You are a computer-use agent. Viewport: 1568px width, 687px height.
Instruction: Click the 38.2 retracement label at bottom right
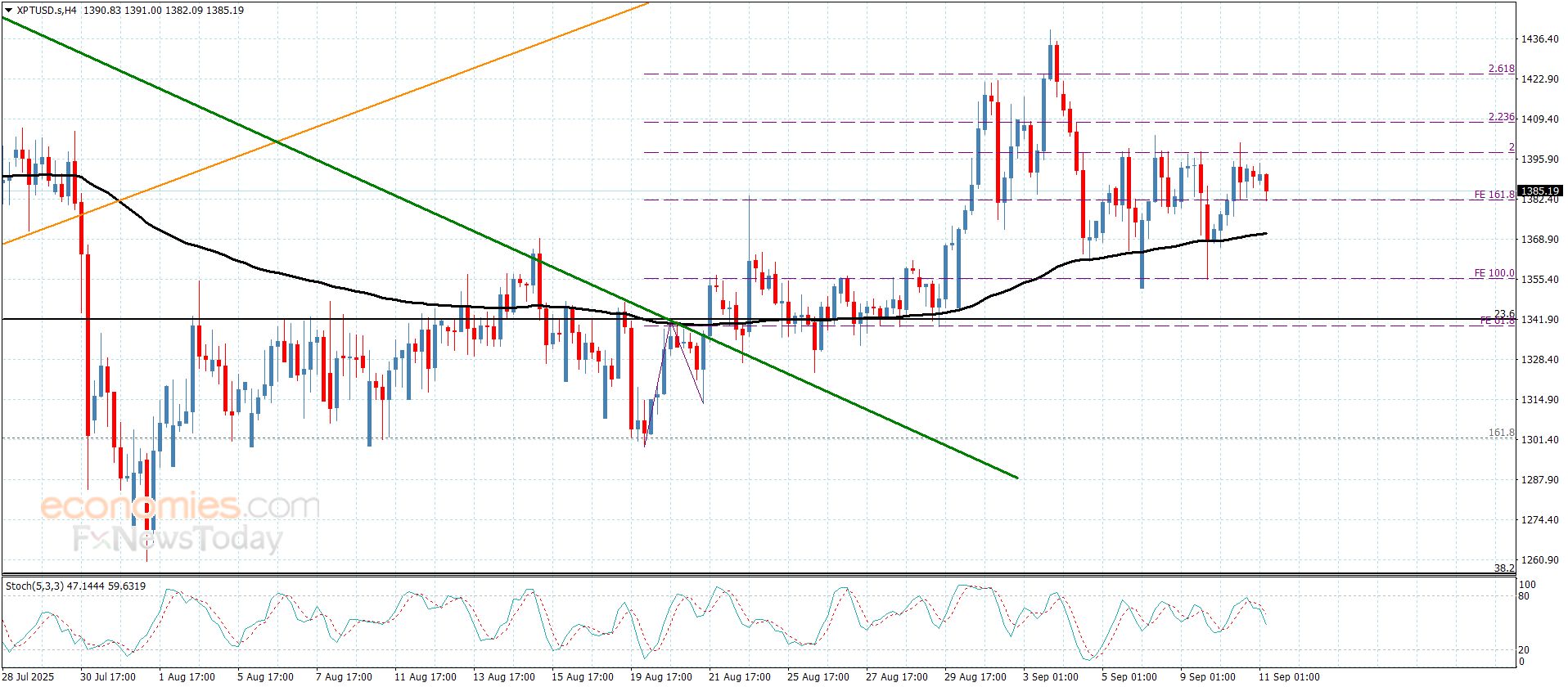coord(1504,568)
